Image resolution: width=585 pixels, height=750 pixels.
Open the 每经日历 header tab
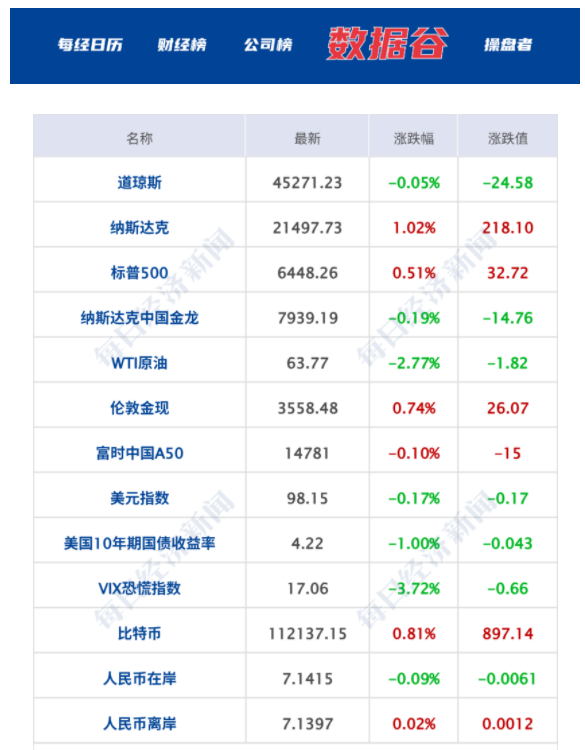pyautogui.click(x=90, y=45)
